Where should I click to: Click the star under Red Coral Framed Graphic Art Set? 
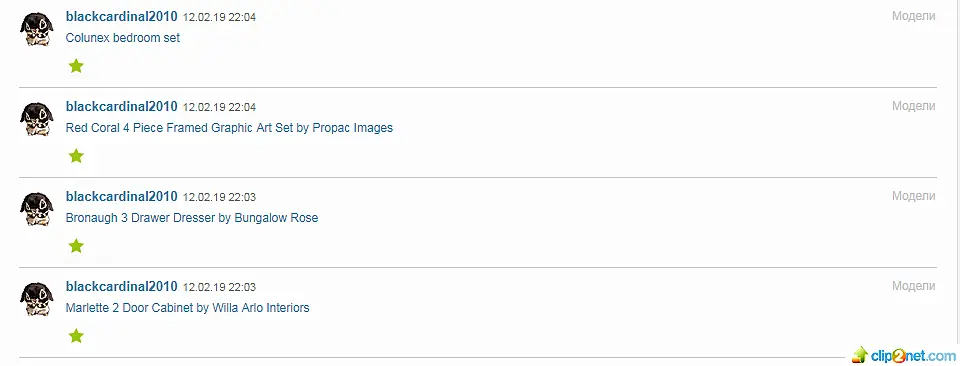(76, 156)
